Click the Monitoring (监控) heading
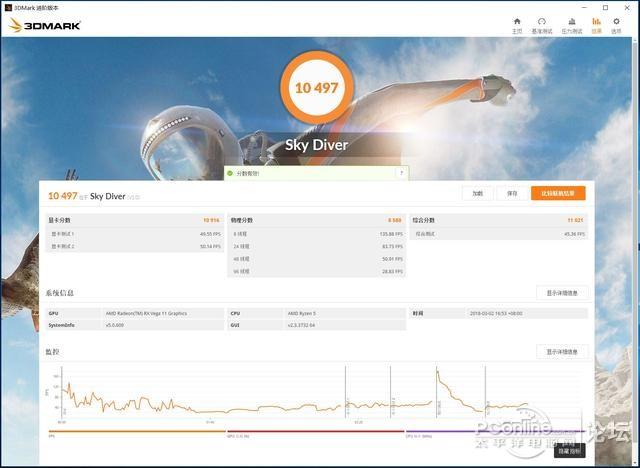The width and height of the screenshot is (640, 468). click(x=52, y=352)
